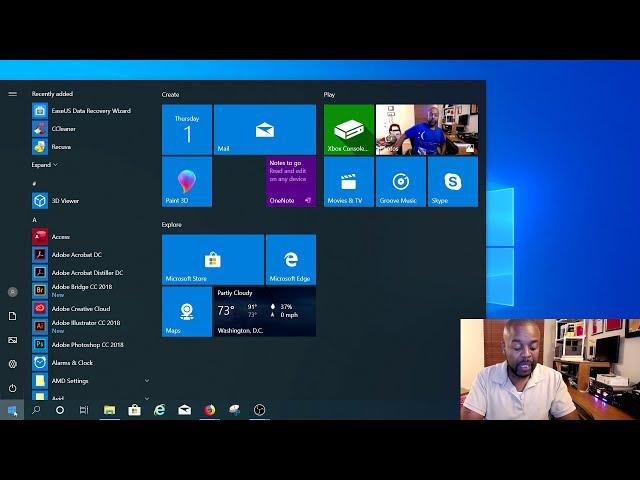The height and width of the screenshot is (480, 640).
Task: Open Firefox from the taskbar
Action: pos(209,410)
